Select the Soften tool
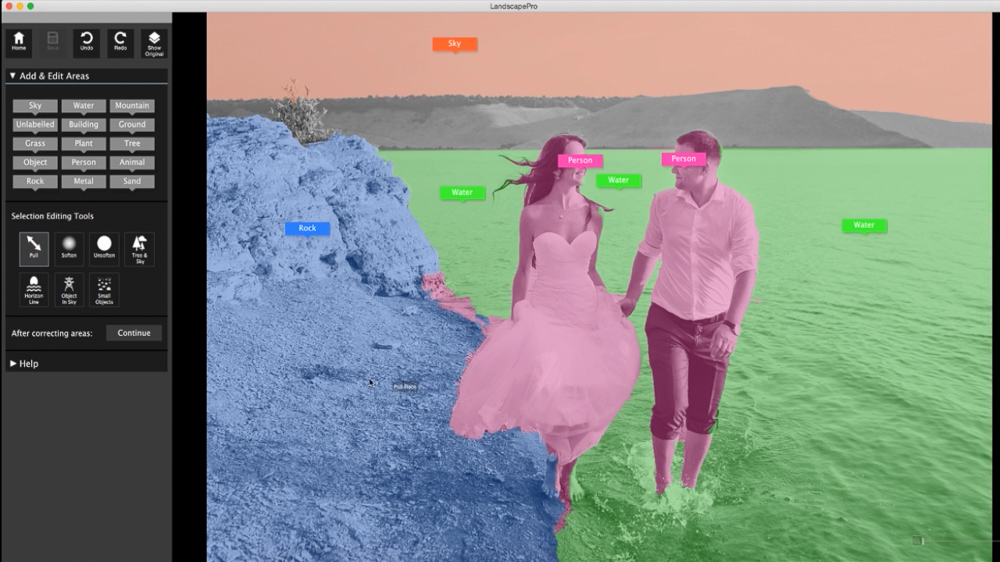 coord(69,248)
